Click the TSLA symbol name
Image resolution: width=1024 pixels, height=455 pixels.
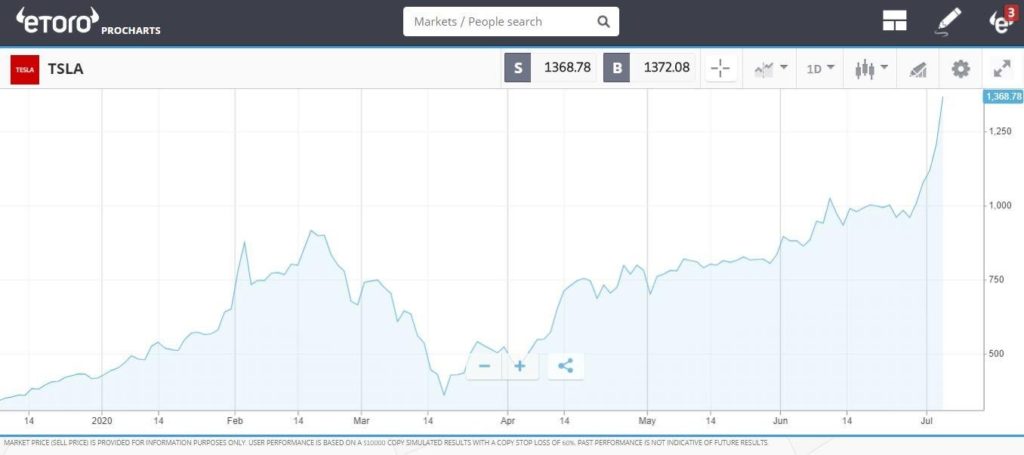pos(65,69)
